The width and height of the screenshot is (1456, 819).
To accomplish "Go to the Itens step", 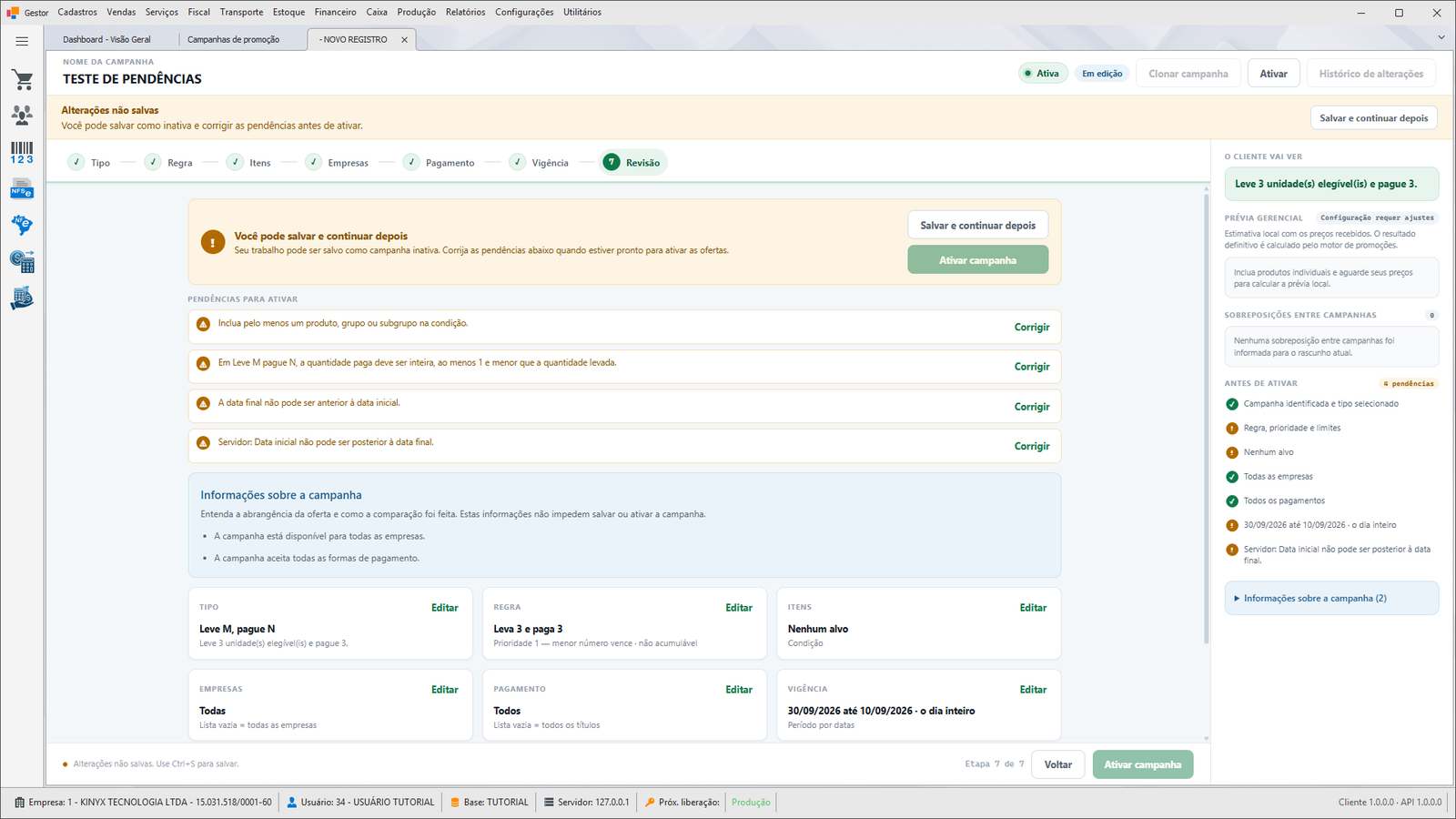I will [249, 163].
